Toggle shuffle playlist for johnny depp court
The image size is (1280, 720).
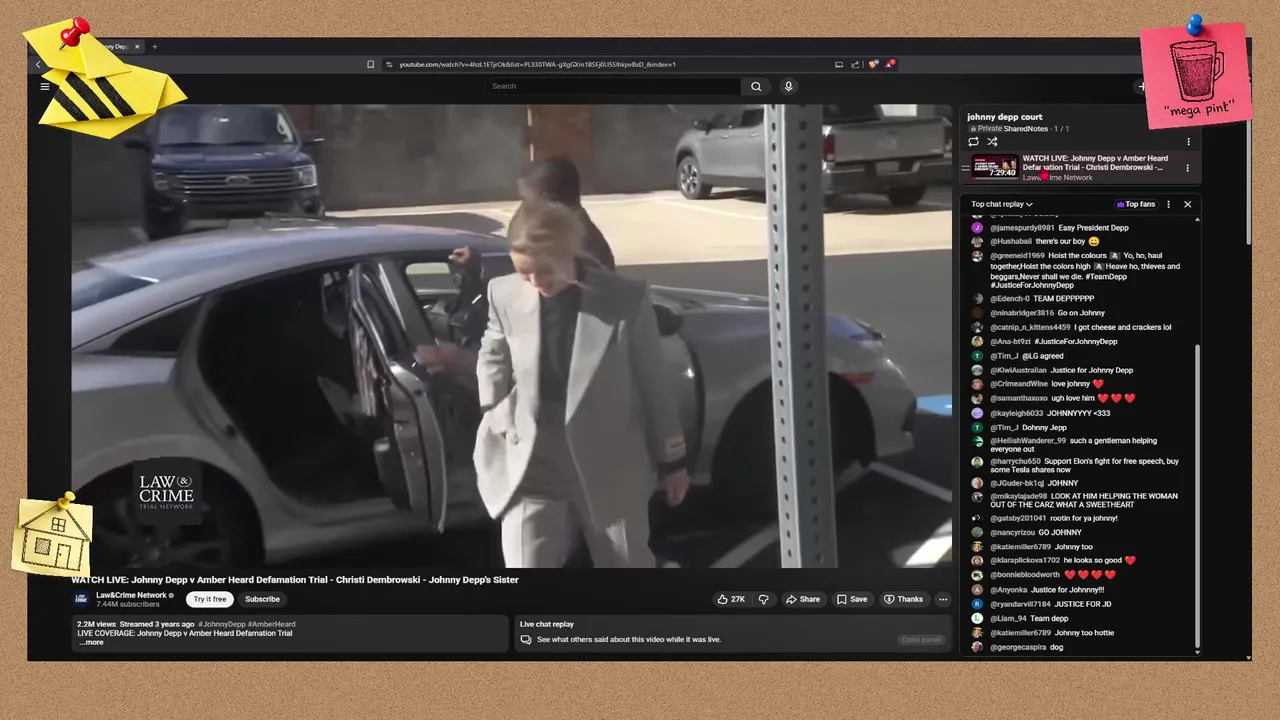992,142
